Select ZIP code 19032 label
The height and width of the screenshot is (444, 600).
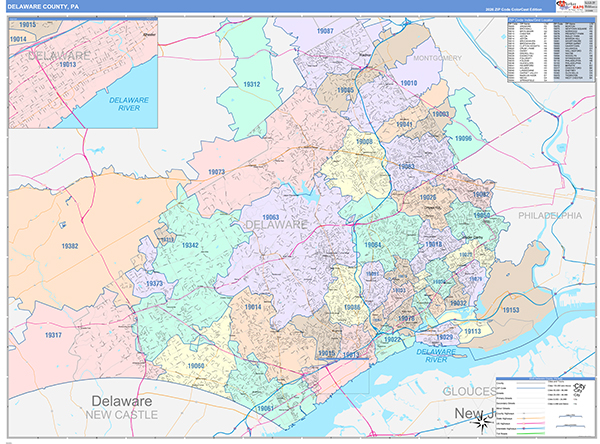click(458, 303)
